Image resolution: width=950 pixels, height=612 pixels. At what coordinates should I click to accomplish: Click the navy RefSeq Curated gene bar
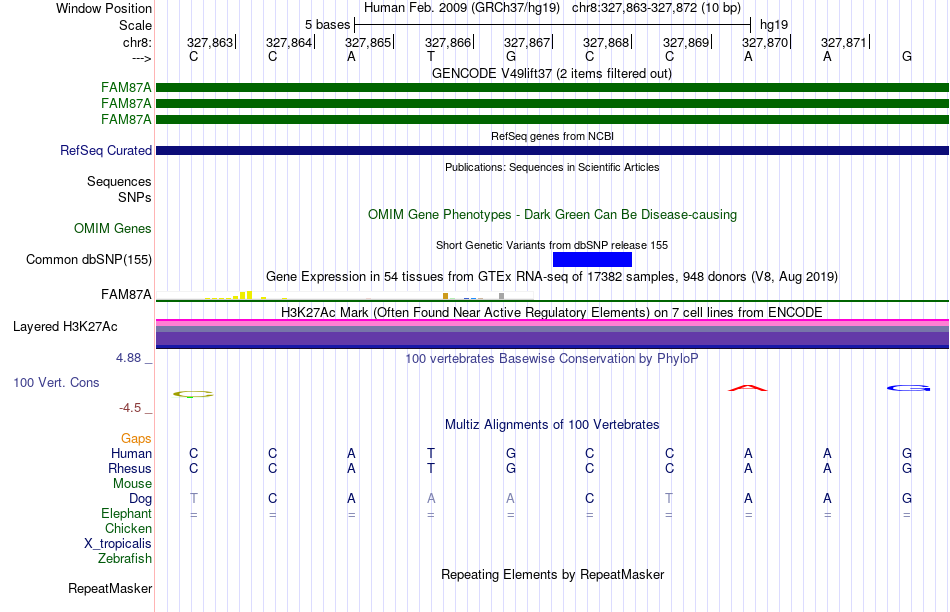552,150
